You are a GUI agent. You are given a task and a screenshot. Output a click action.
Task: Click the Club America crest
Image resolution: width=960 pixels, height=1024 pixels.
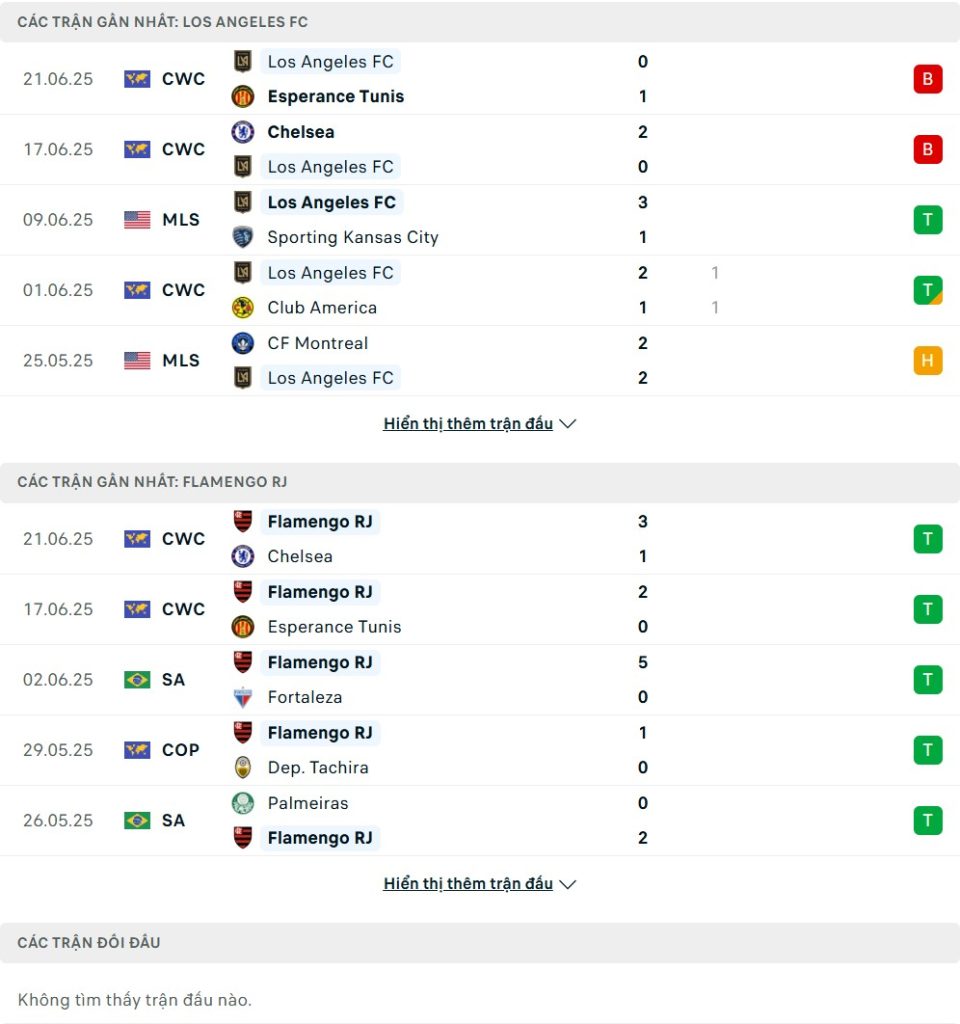(243, 308)
